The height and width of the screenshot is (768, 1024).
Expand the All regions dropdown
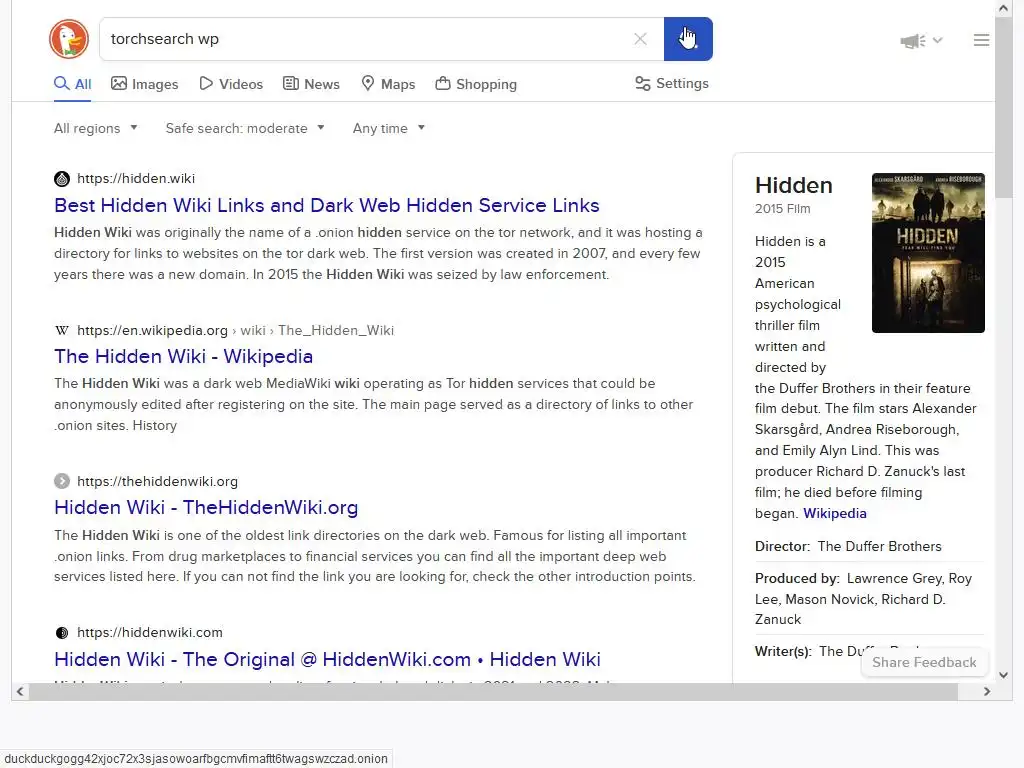[x=95, y=128]
